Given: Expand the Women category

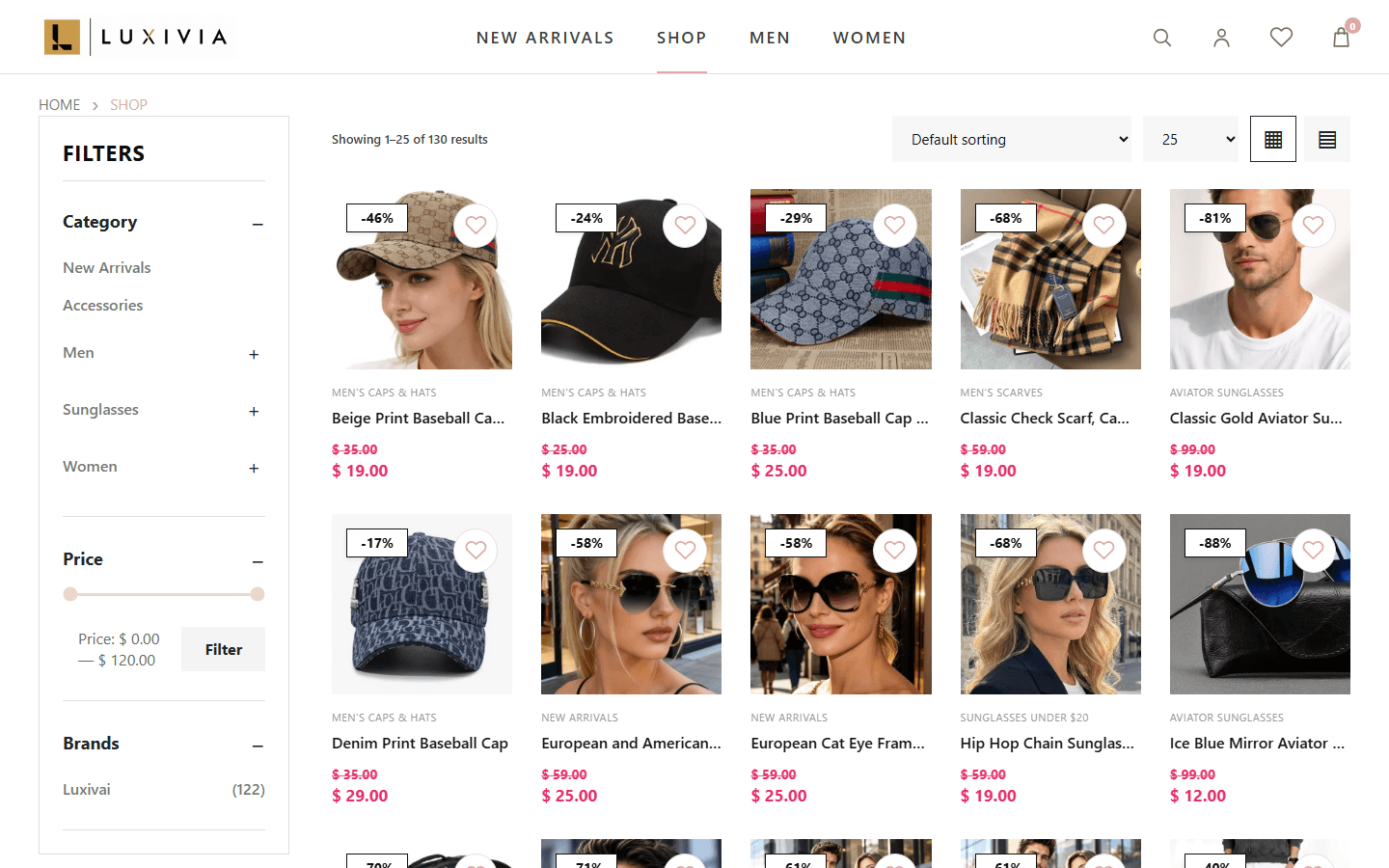Looking at the screenshot, I should coord(254,468).
